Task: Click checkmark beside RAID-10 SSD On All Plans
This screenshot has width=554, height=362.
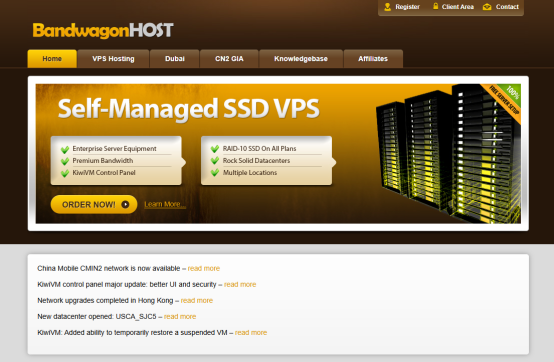Action: tap(215, 149)
